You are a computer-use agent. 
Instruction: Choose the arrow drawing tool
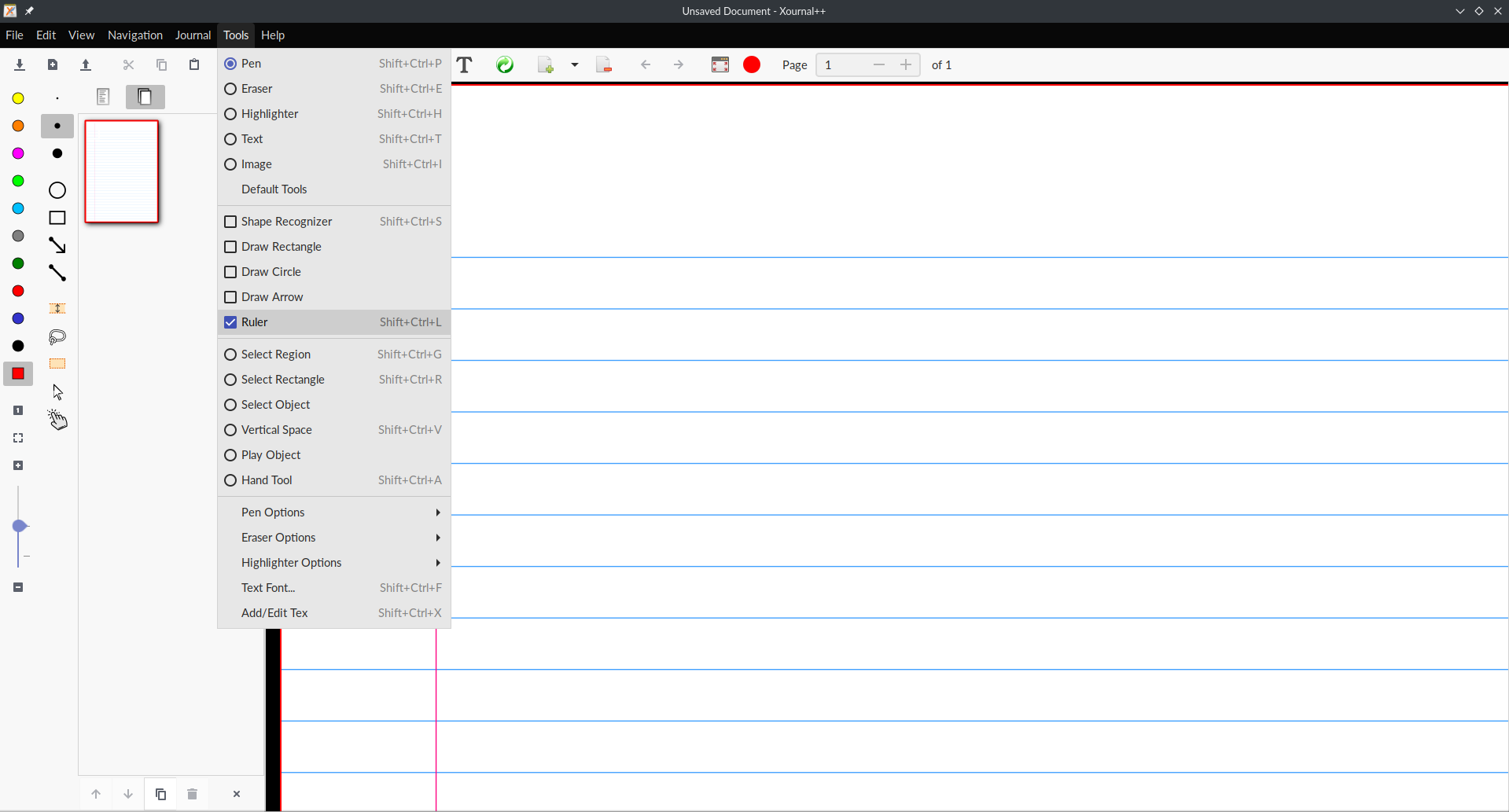(57, 244)
